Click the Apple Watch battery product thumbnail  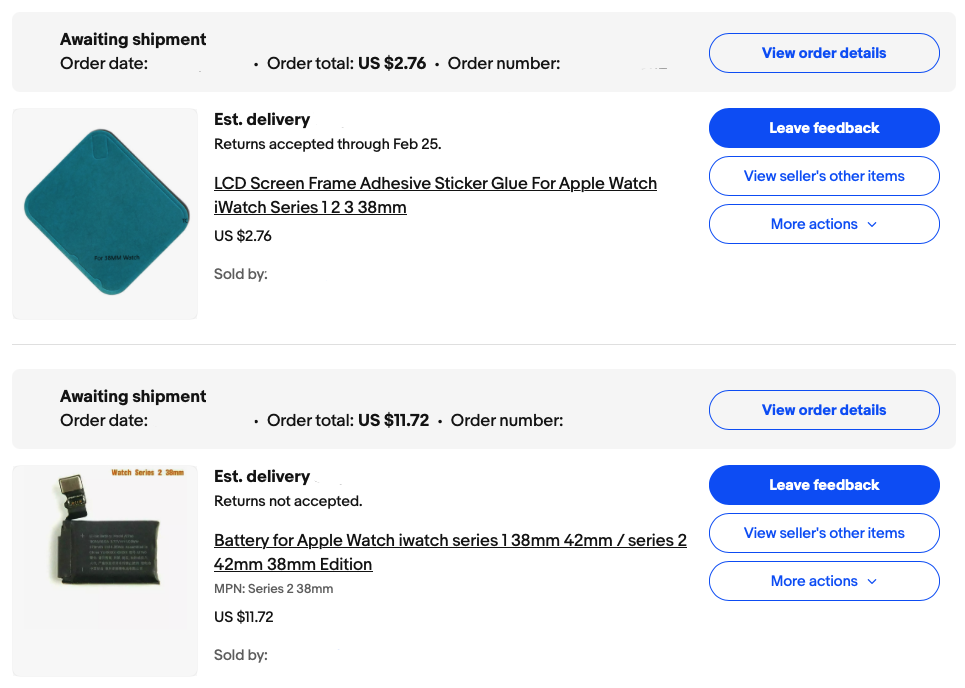[105, 570]
